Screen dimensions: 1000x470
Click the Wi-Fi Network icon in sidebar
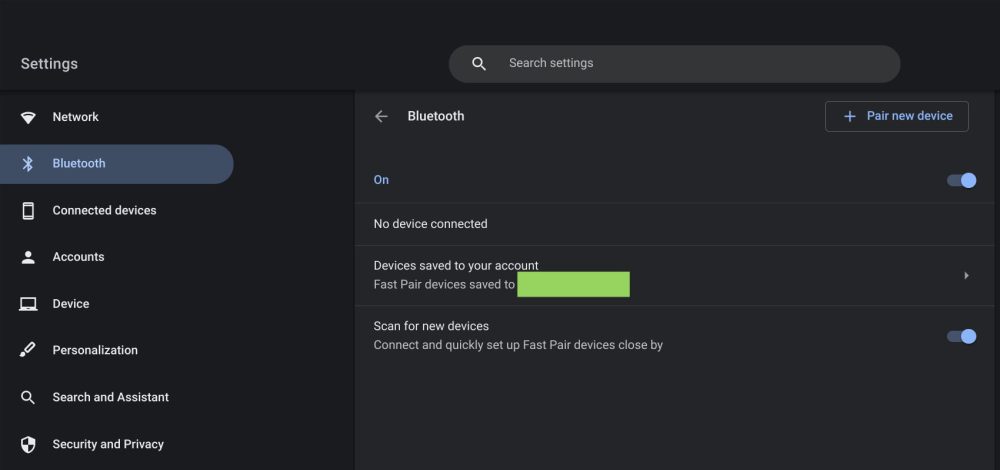click(28, 117)
